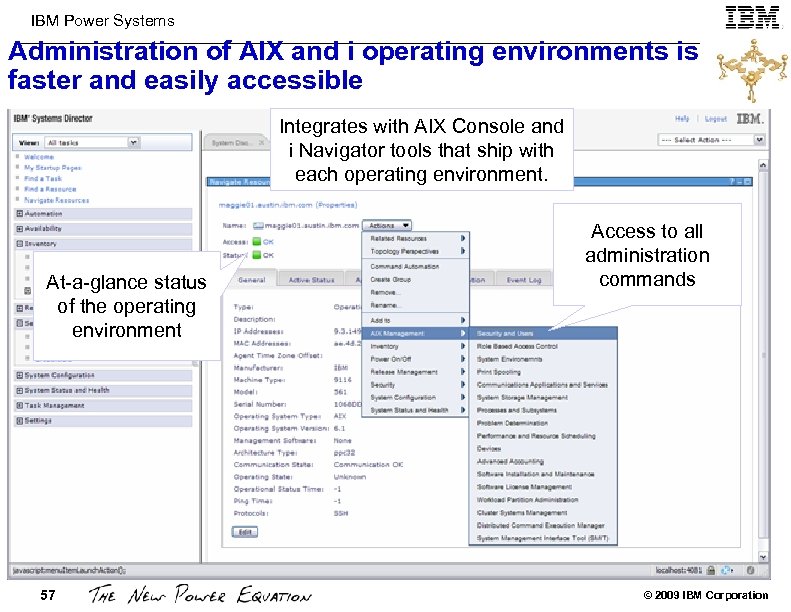Click the Edit button
Viewport: 791px width, 612px height.
tap(245, 532)
